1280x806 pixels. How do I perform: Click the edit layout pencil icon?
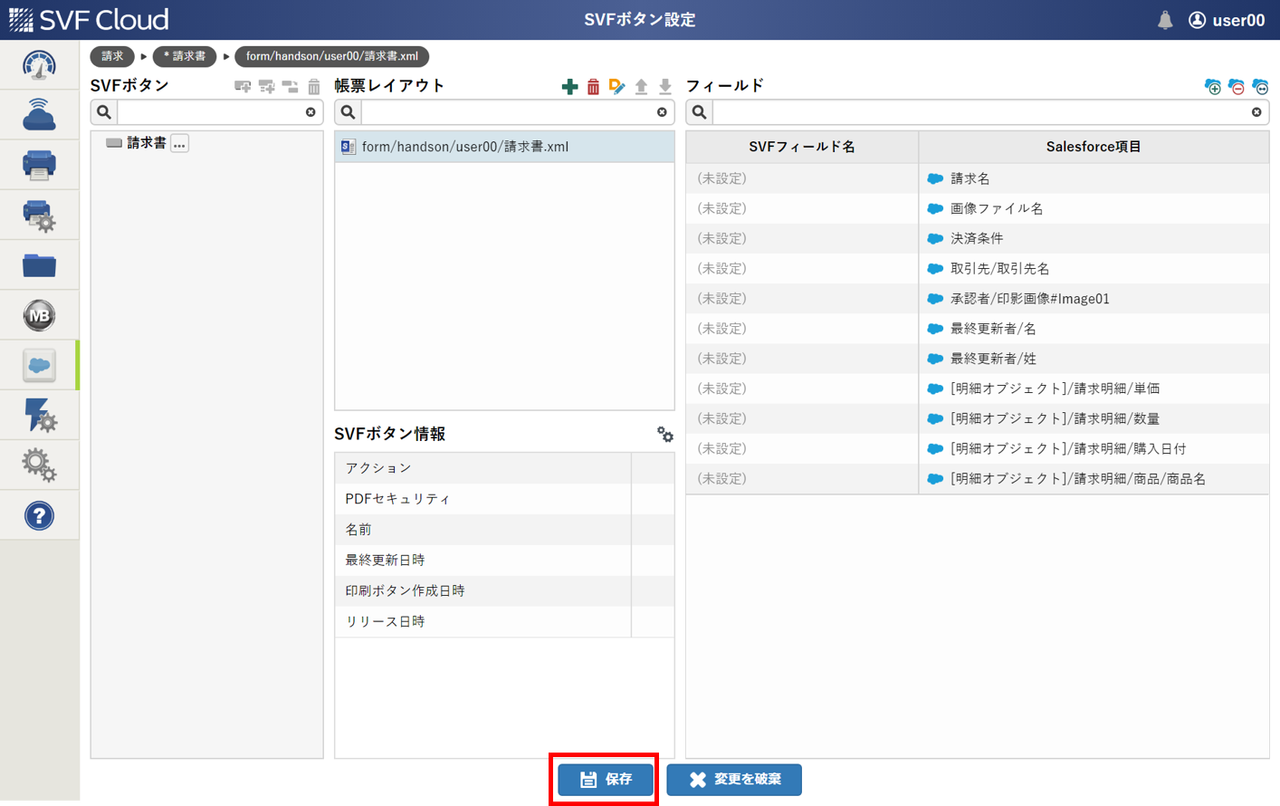click(619, 86)
